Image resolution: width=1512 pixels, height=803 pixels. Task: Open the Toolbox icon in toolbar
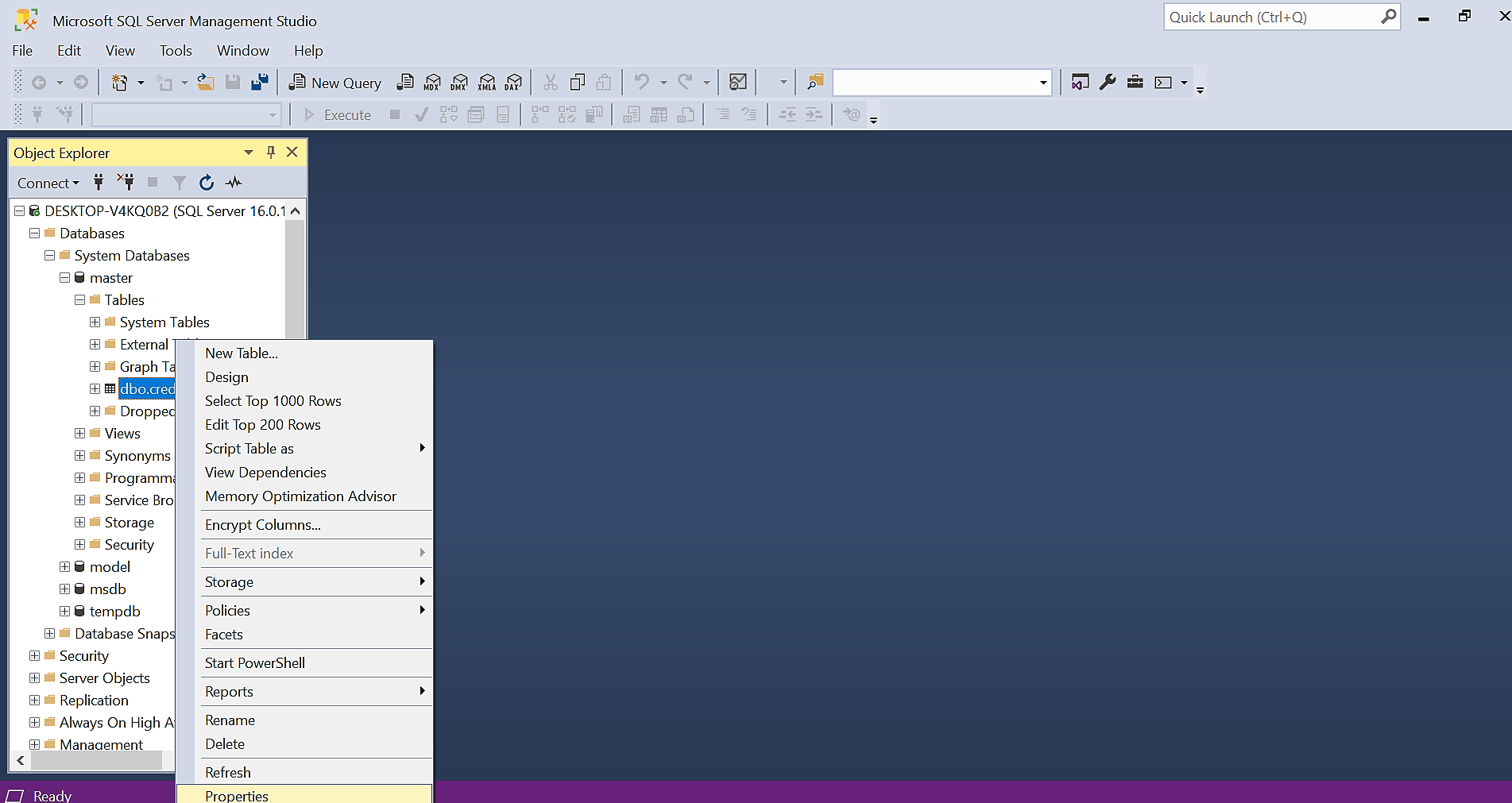[x=1135, y=82]
